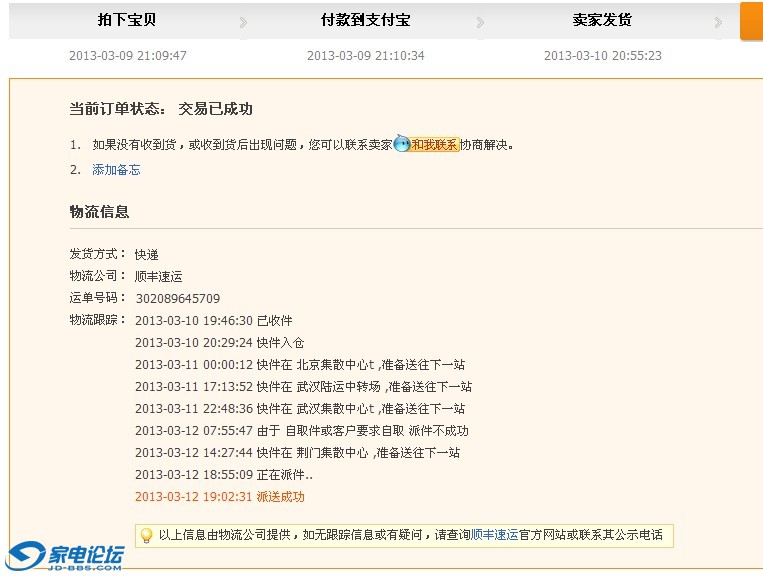
Task: Open the 顺丰速运 link in the notice
Action: tap(494, 535)
